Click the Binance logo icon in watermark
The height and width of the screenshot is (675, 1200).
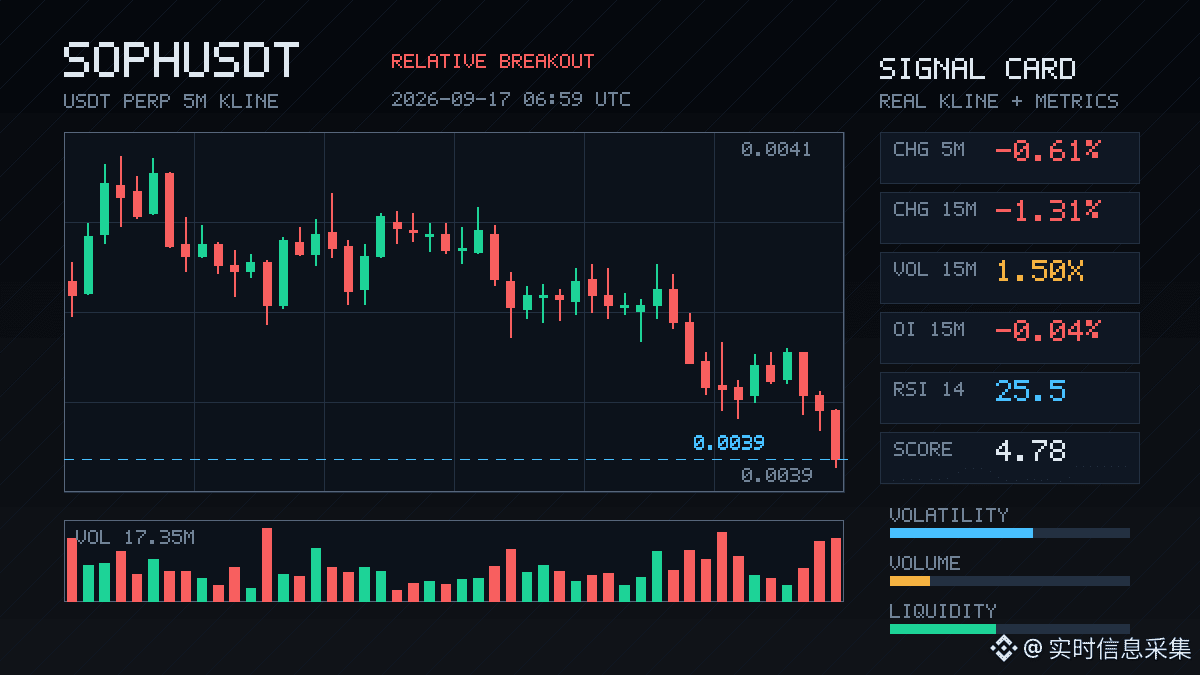pos(1003,649)
